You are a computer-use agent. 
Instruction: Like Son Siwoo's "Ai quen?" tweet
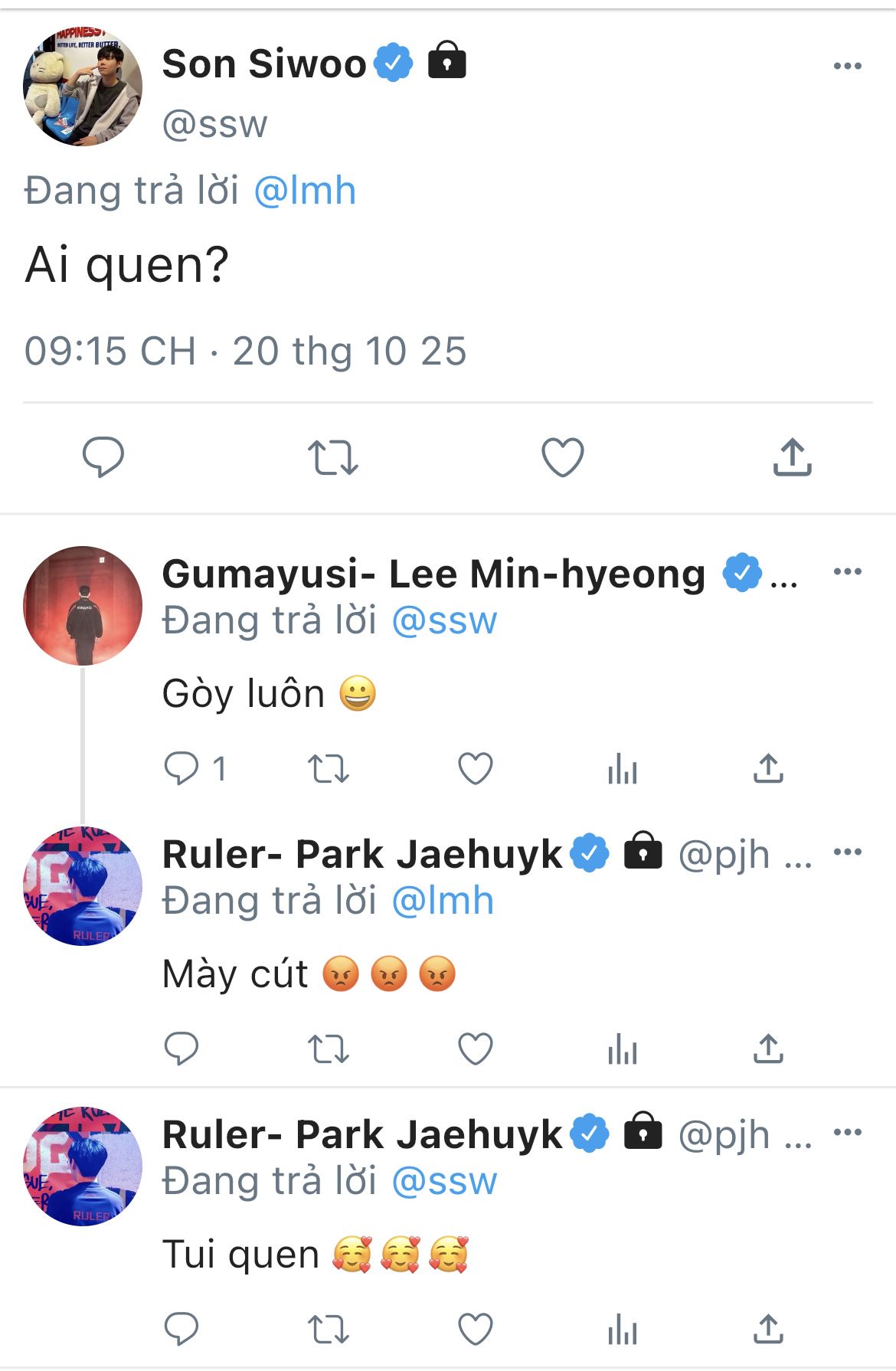point(562,457)
